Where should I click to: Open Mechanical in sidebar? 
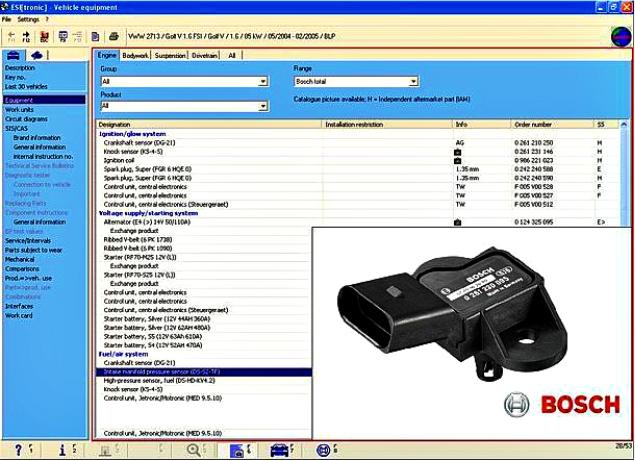19,260
